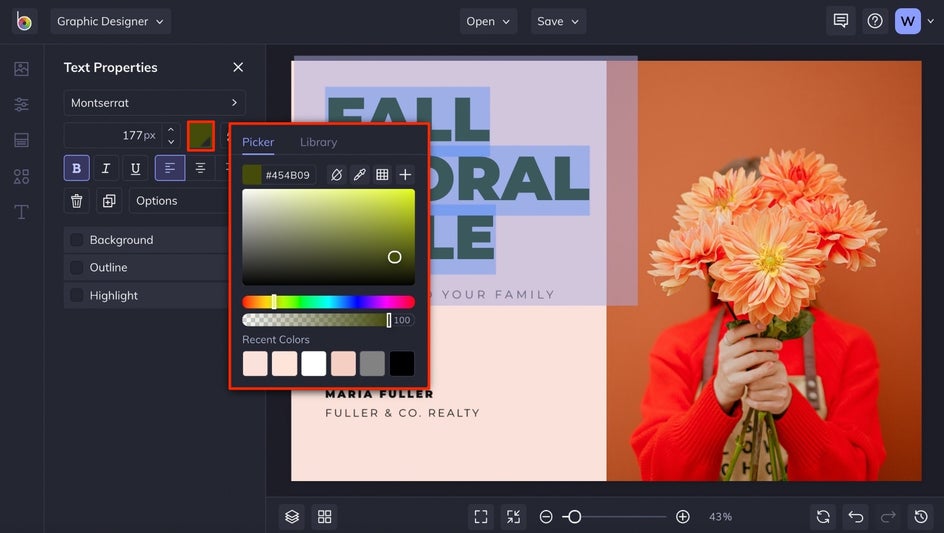
Task: Open the Save dropdown menu
Action: pos(558,21)
